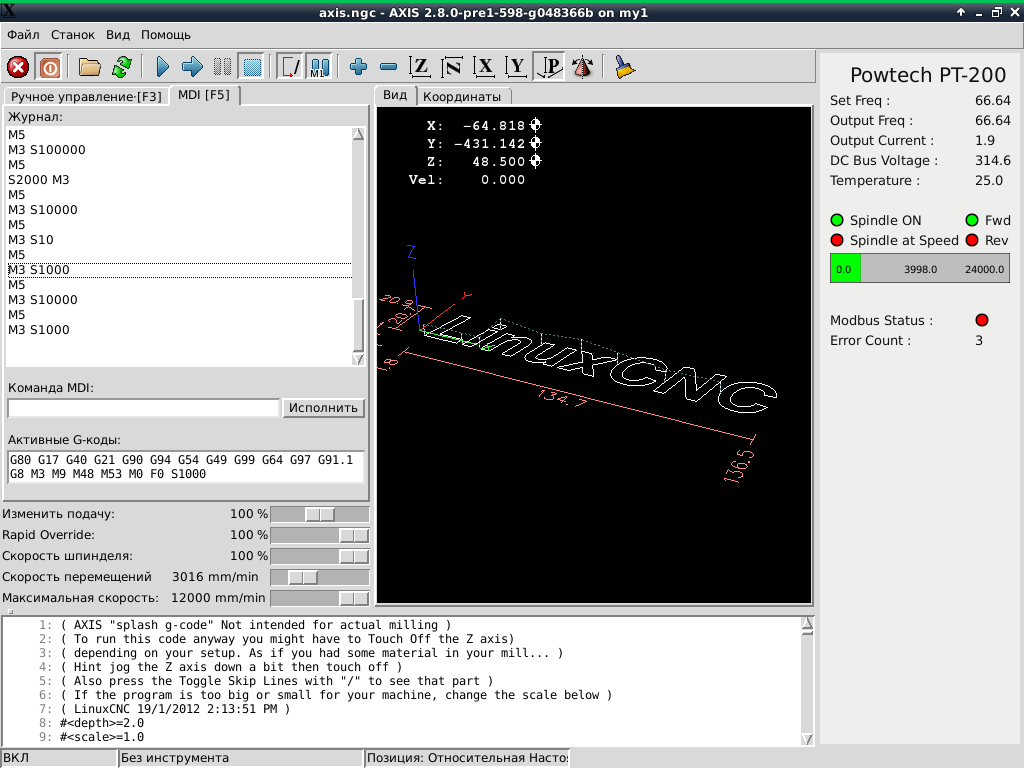
Task: Open the Координаты tab
Action: point(461,97)
